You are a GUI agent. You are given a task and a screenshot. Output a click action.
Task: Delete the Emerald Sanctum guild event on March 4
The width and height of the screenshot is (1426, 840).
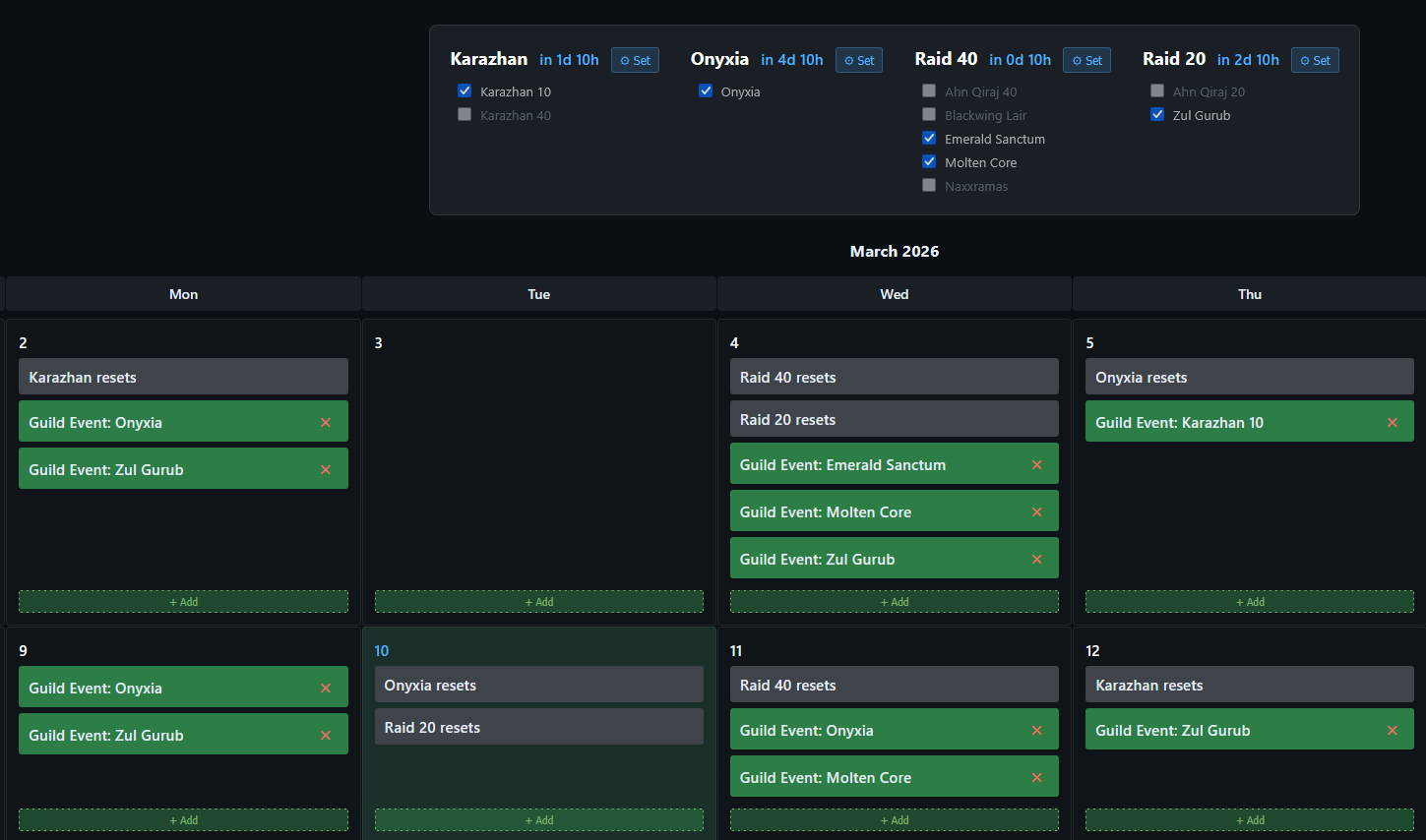click(1036, 465)
